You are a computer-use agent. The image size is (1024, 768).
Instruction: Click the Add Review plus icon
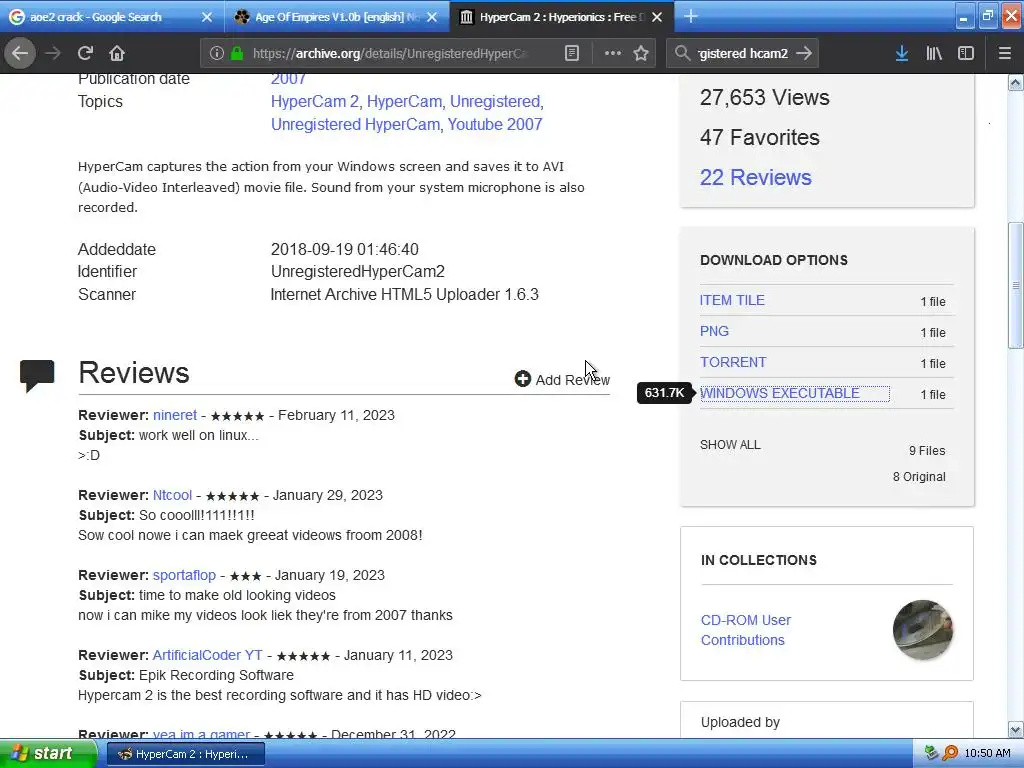pyautogui.click(x=522, y=379)
